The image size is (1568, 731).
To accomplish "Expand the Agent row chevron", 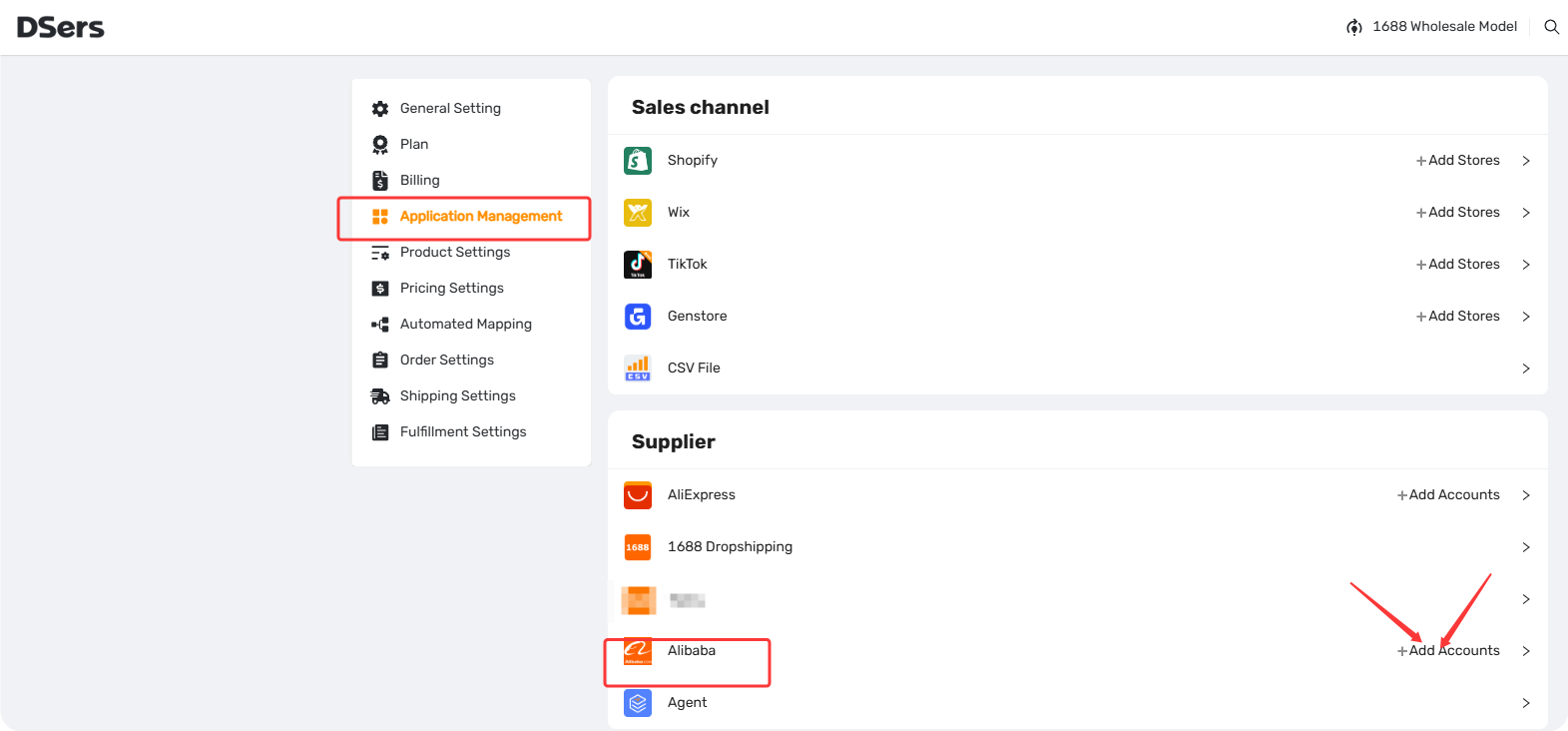I will 1526,703.
